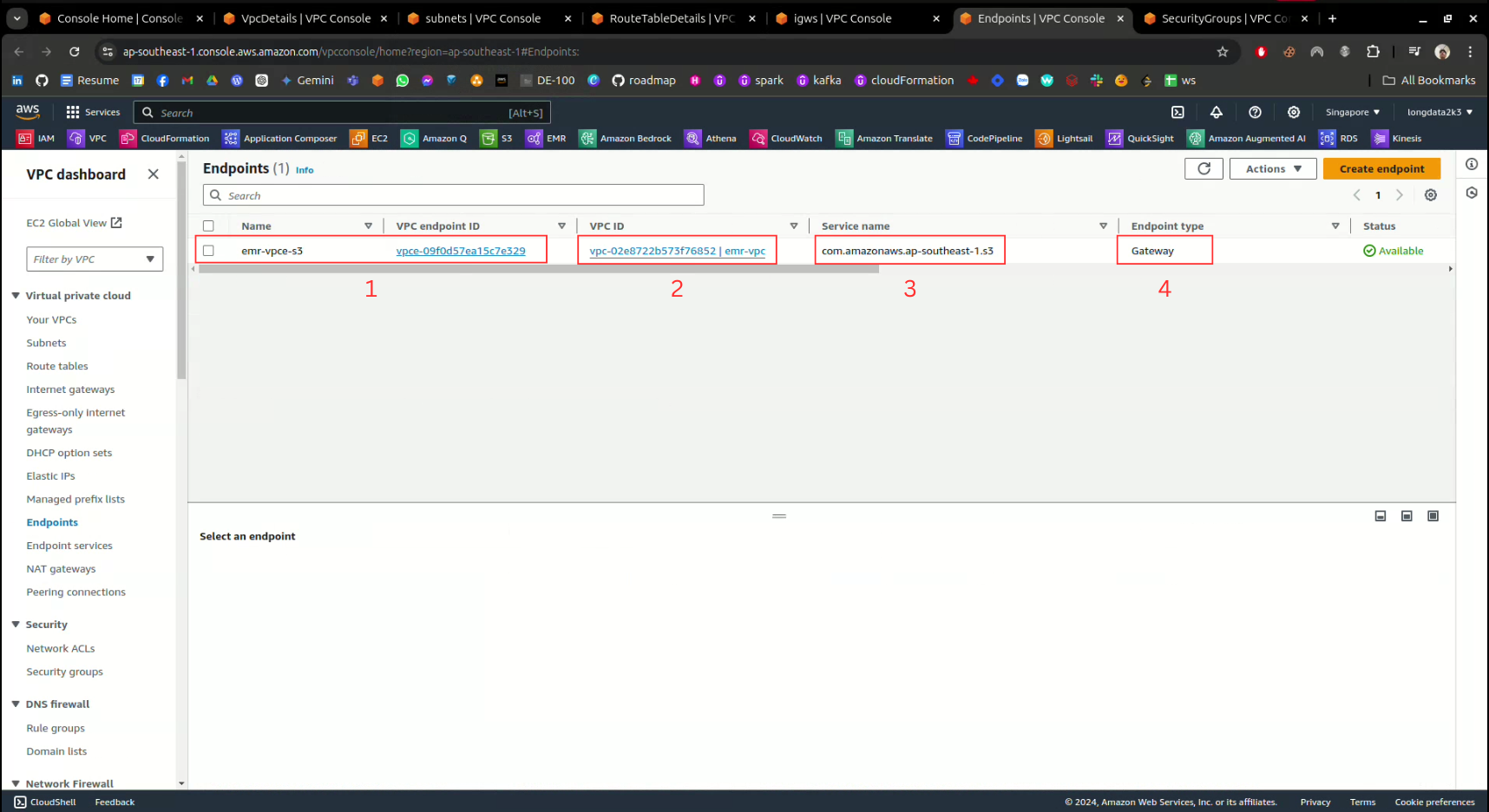Open the CloudShell icon in the AWS header
The image size is (1489, 812).
coord(1177,112)
